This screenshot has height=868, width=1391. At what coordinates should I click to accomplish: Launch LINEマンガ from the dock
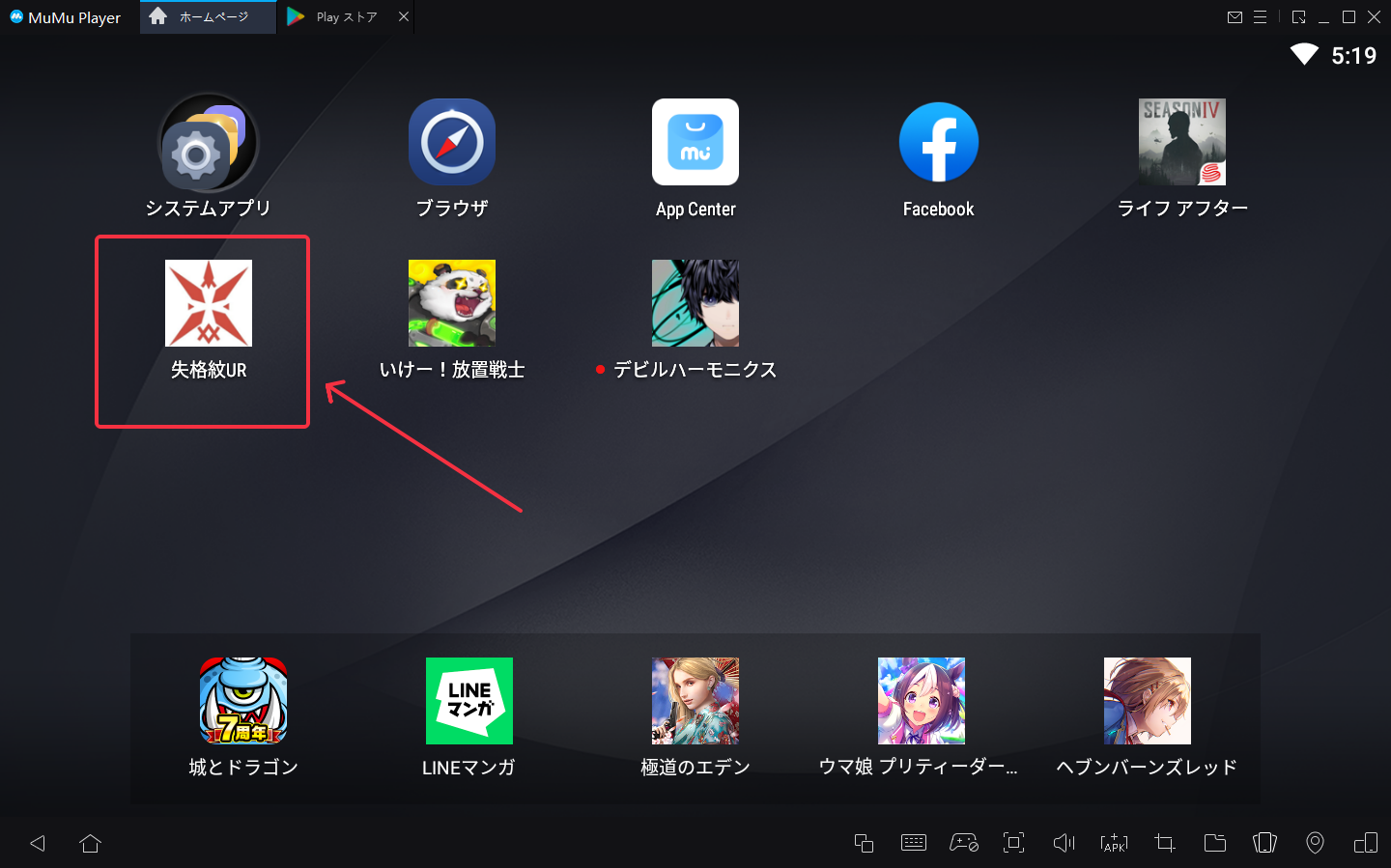point(469,701)
